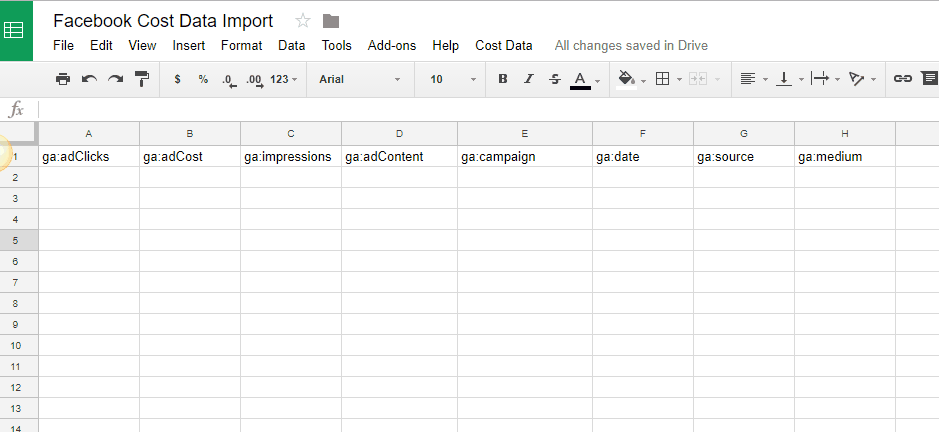Open the View menu

click(142, 46)
